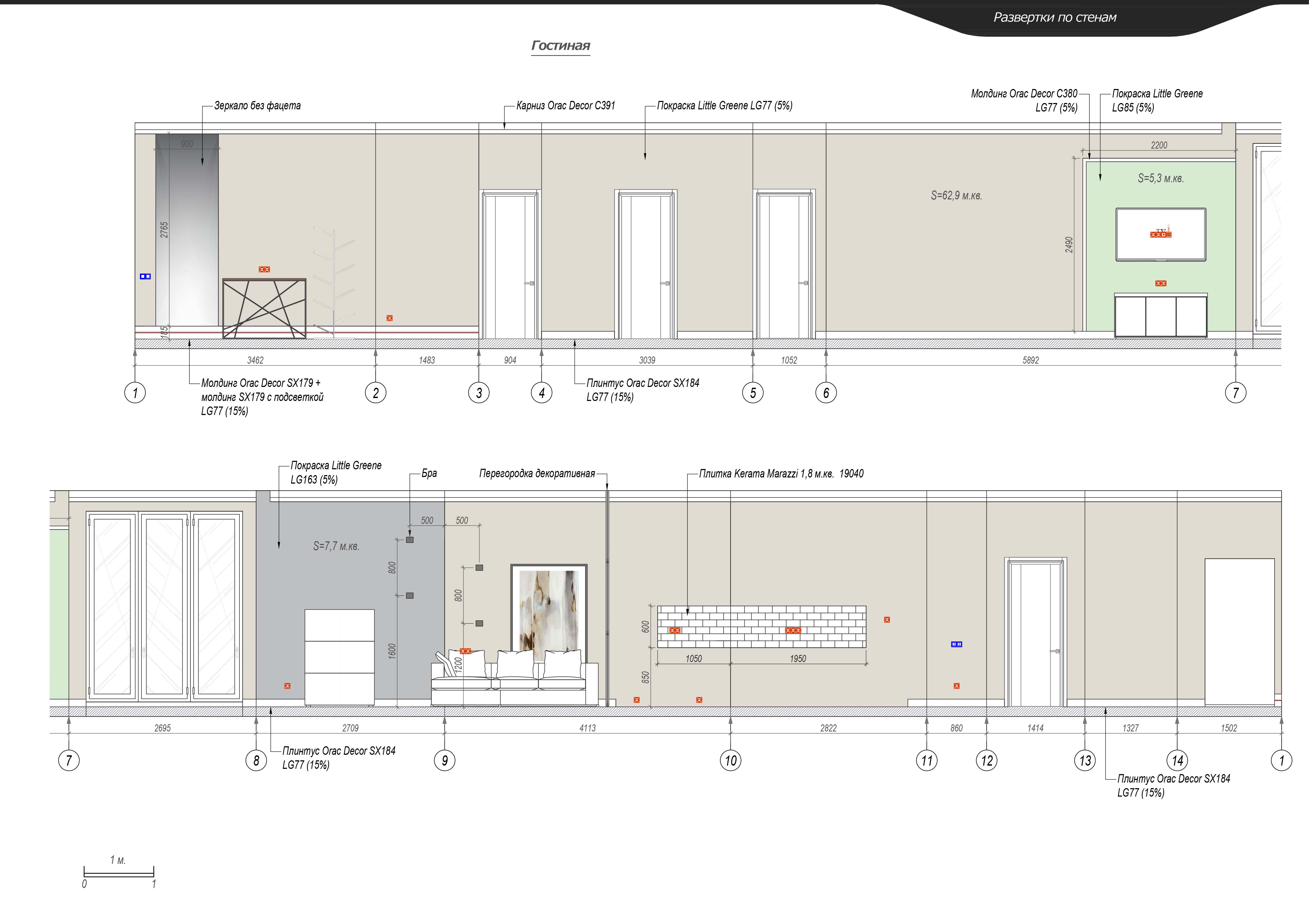1309x924 pixels.
Task: Click the '1950' tile dimension
Action: pos(798,659)
